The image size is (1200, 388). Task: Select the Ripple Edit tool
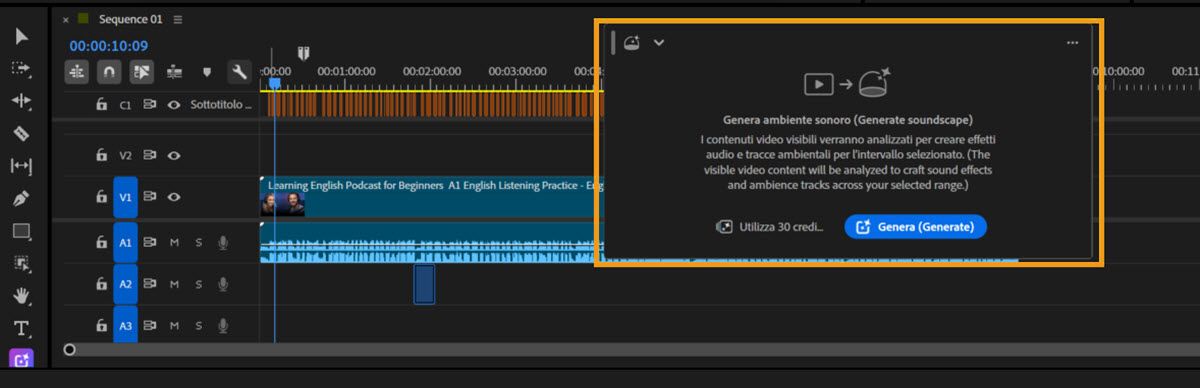coord(21,101)
